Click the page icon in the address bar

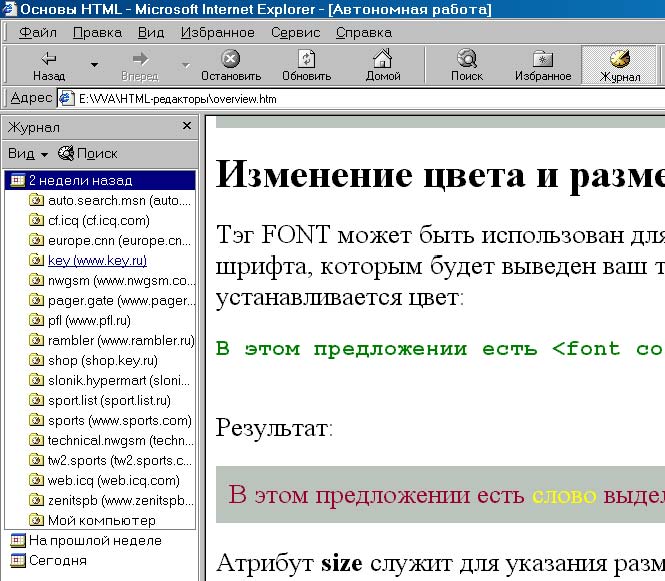point(67,99)
